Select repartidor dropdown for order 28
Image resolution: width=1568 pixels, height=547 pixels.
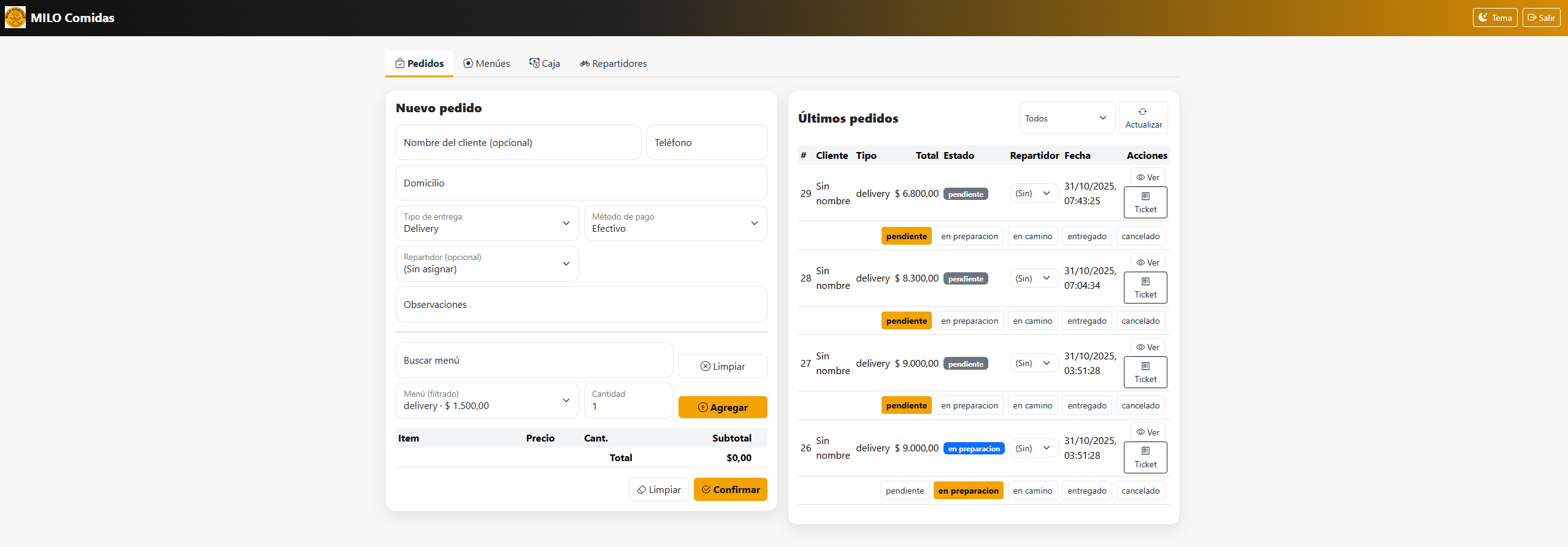coord(1033,278)
